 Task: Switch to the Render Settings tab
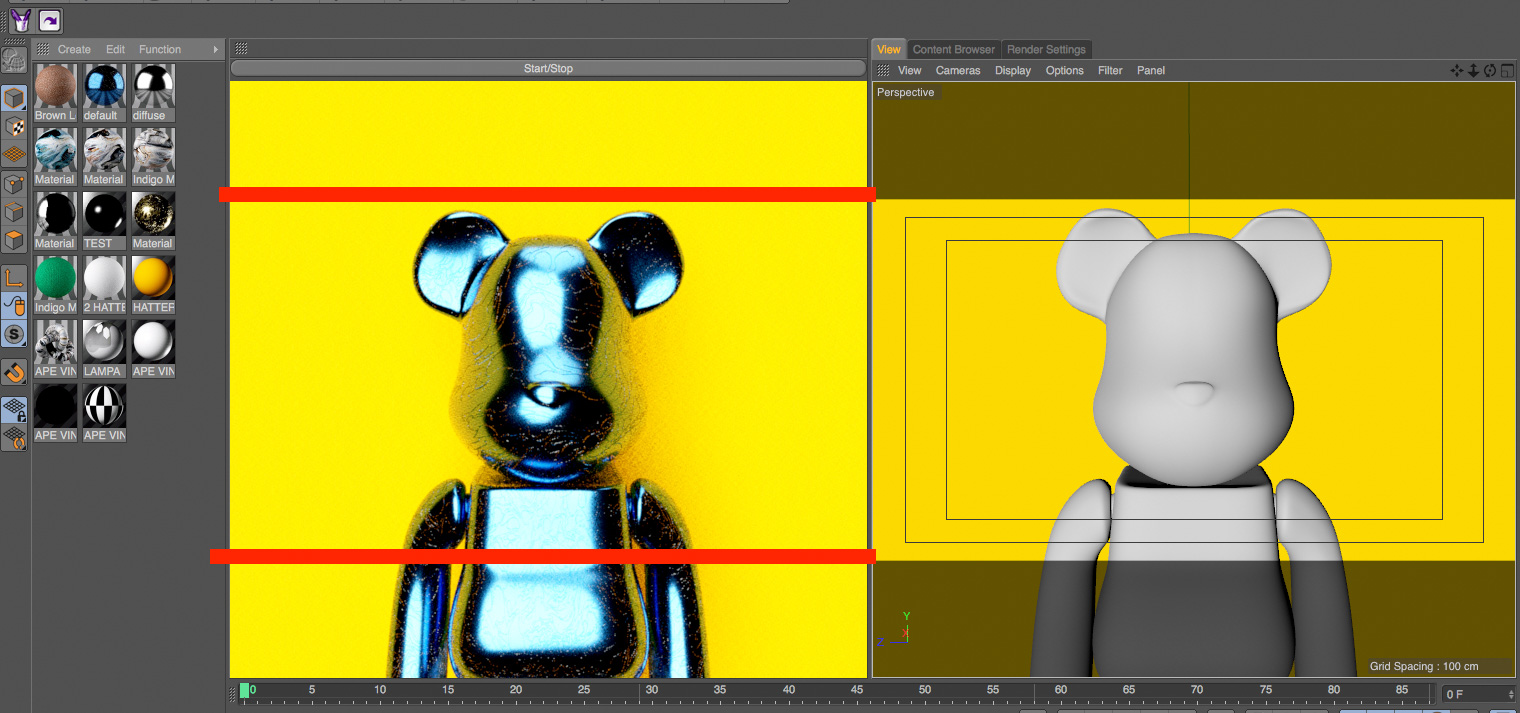tap(1046, 49)
